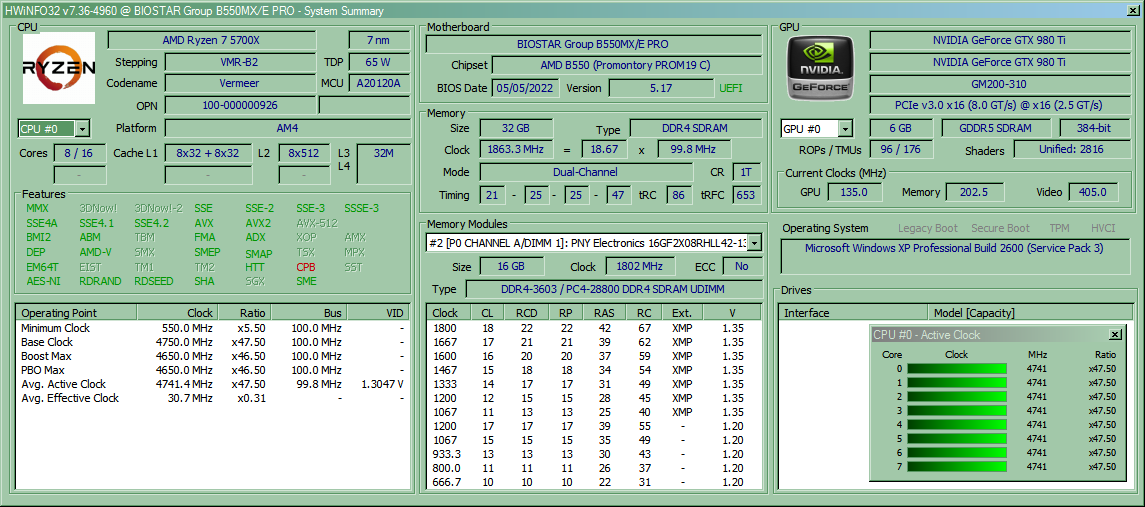Click the Bus column header in CPU table
The height and width of the screenshot is (507, 1145).
pyautogui.click(x=311, y=313)
